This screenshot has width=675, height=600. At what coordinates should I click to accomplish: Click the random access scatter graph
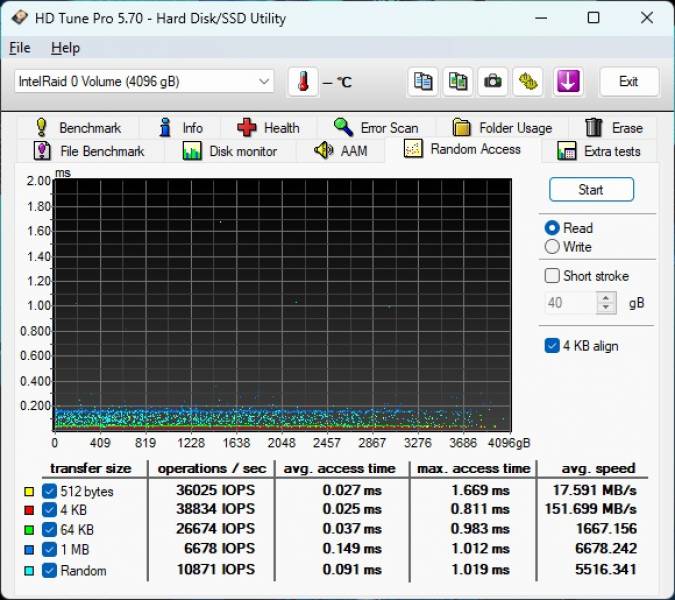(x=282, y=305)
